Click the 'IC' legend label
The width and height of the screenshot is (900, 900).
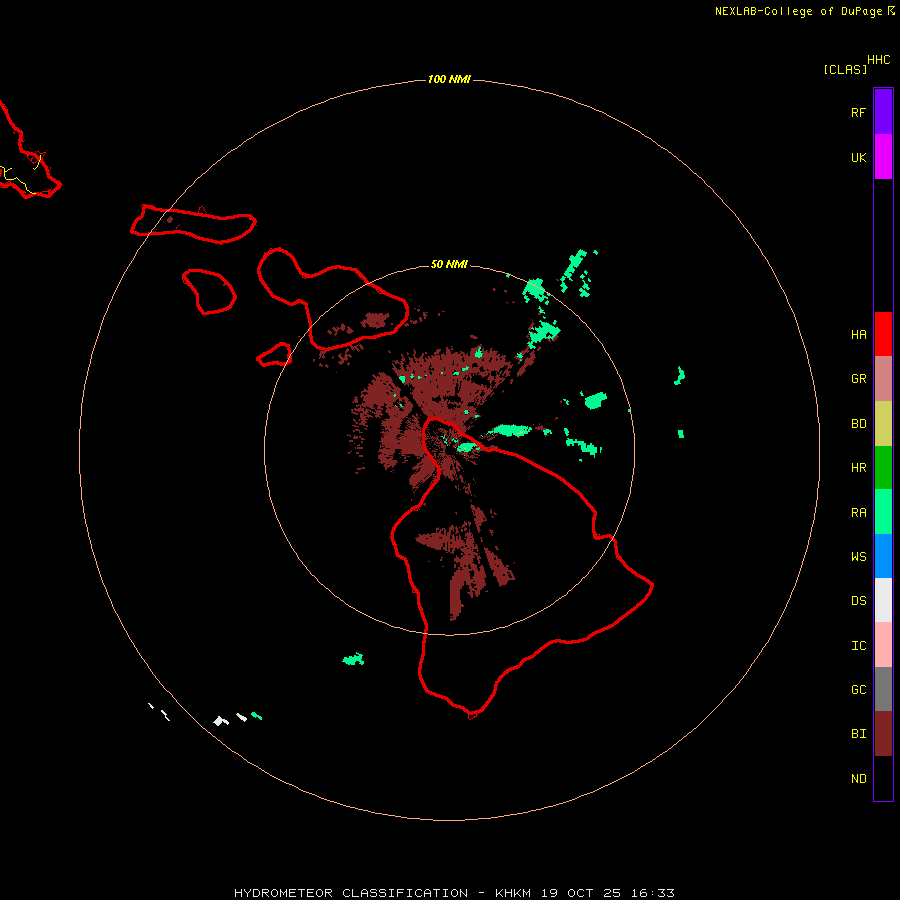(x=858, y=646)
